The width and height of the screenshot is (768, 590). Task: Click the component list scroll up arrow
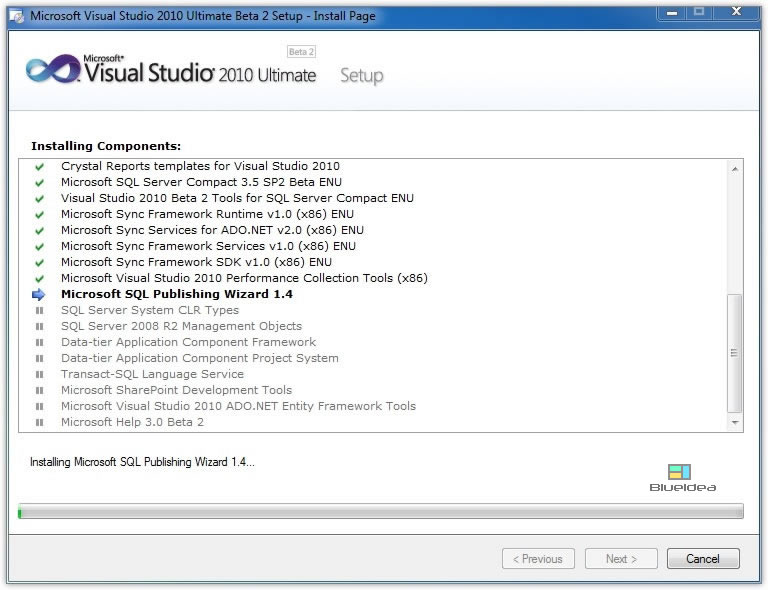tap(735, 169)
